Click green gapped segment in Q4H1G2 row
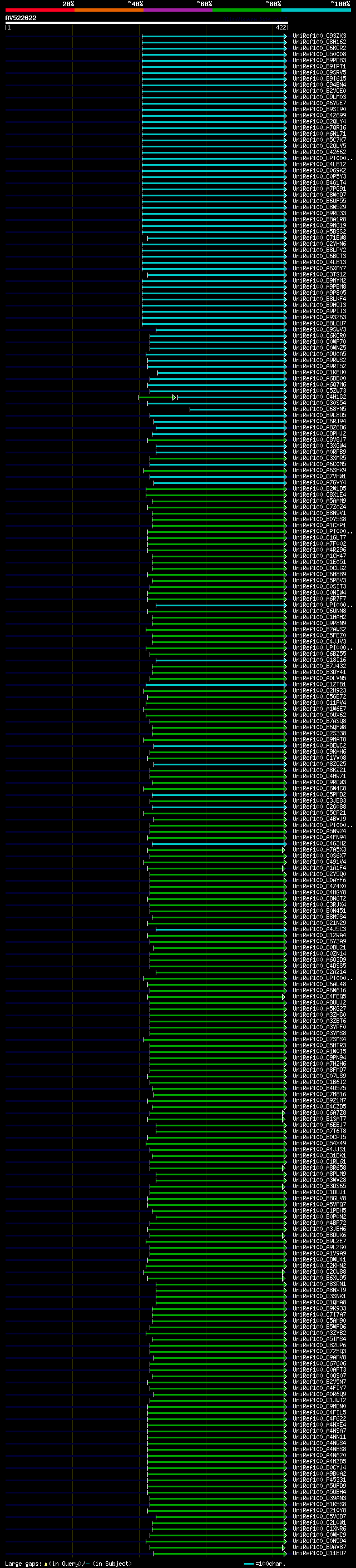 (x=157, y=397)
